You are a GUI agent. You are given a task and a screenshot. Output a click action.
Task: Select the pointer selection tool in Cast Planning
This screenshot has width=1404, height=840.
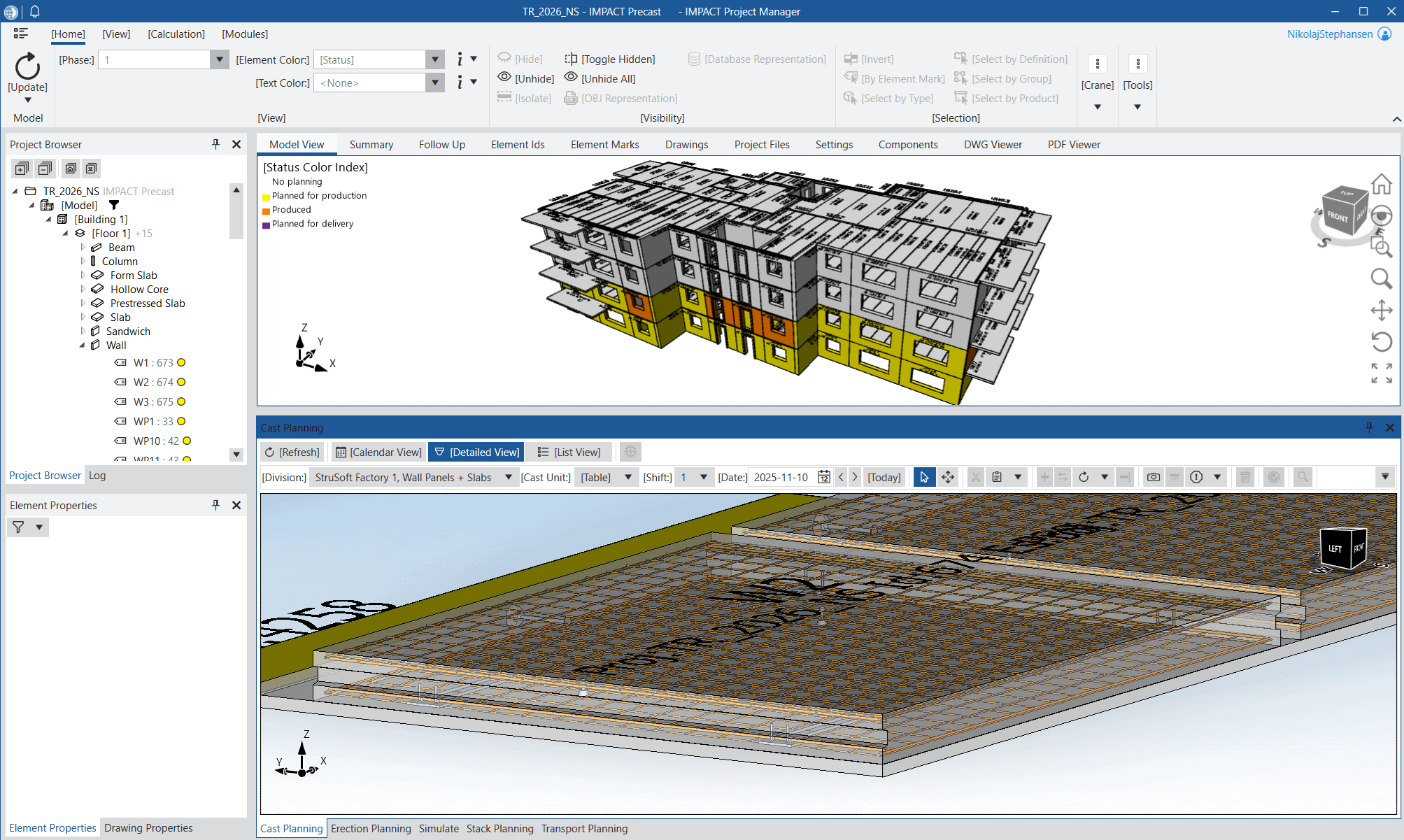tap(923, 477)
